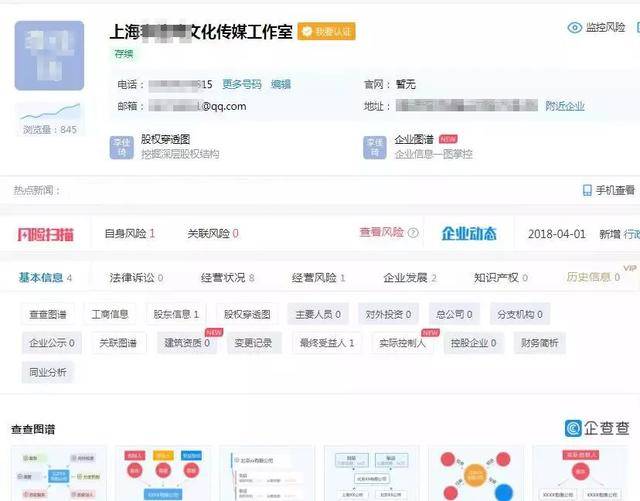This screenshot has height=501, width=640.
Task: Switch to the 法律诉讼 tab
Action: [x=136, y=278]
